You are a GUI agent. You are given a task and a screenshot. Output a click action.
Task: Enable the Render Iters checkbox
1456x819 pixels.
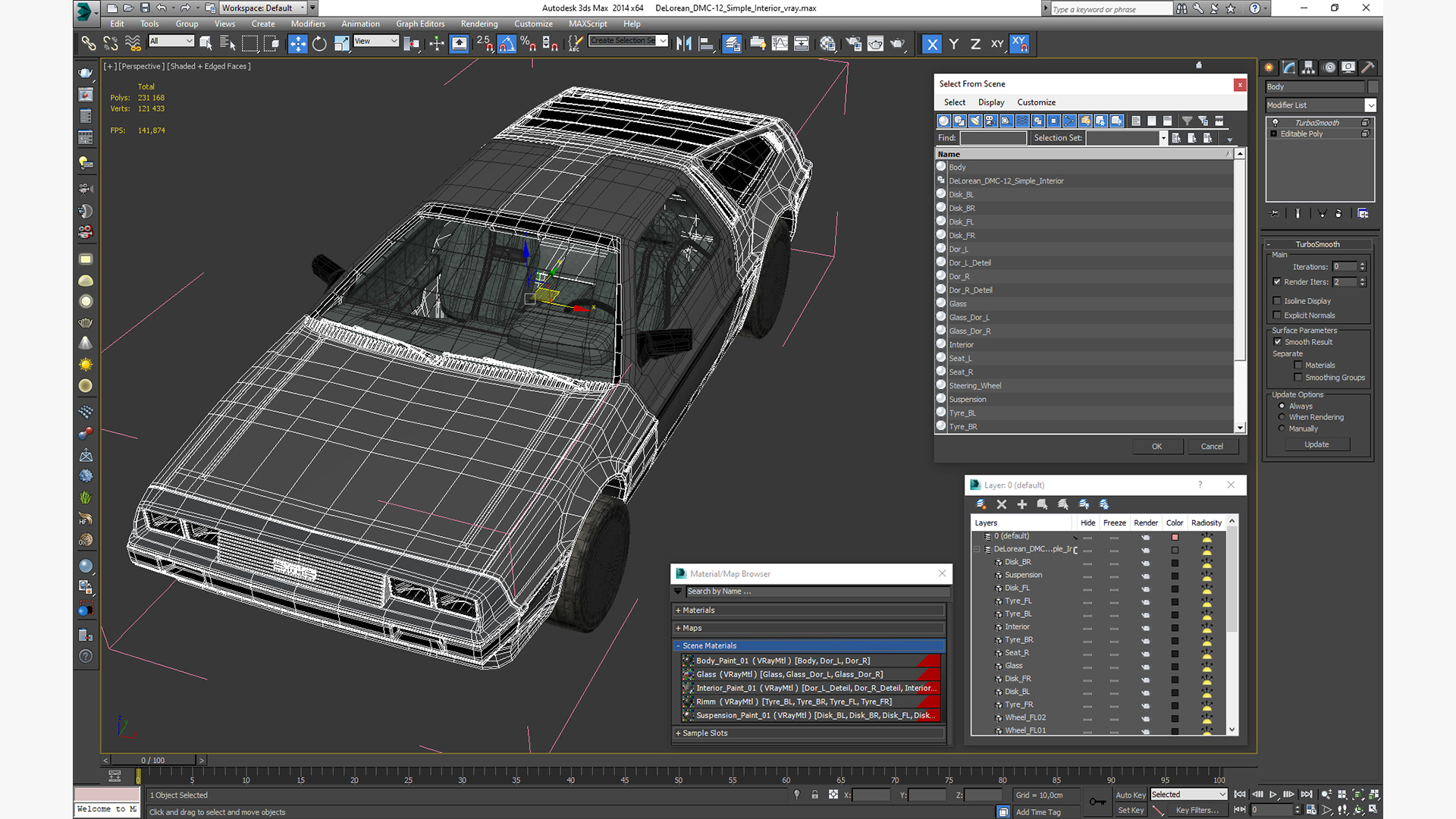pyautogui.click(x=1277, y=282)
